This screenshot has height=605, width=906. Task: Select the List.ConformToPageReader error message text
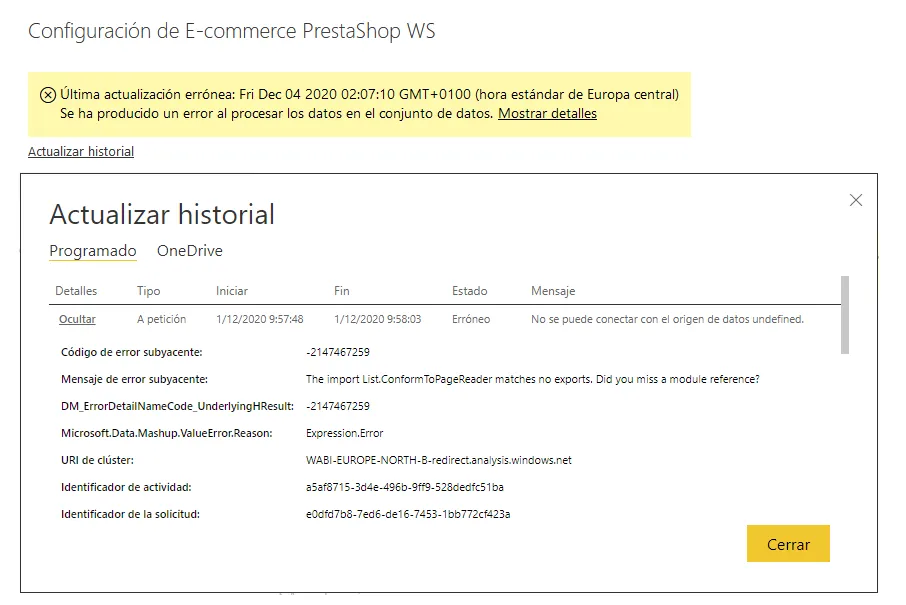[533, 379]
